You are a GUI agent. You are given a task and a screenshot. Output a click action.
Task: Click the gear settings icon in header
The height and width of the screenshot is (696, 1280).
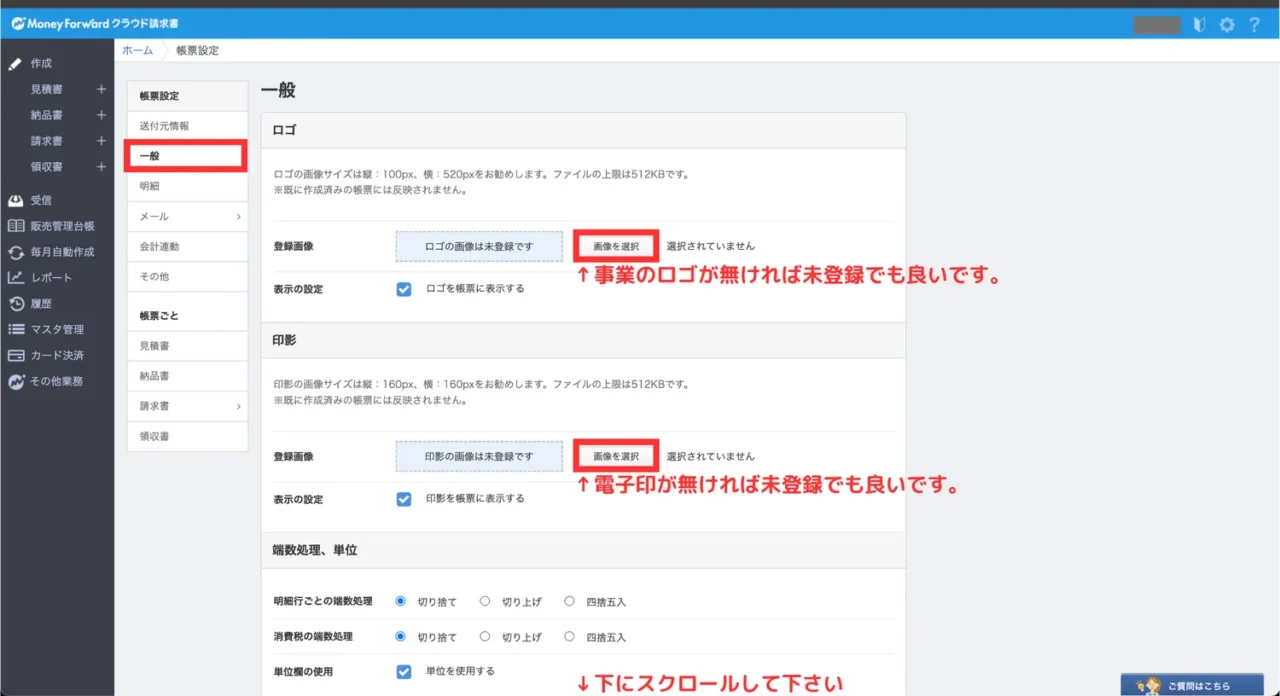[1227, 25]
